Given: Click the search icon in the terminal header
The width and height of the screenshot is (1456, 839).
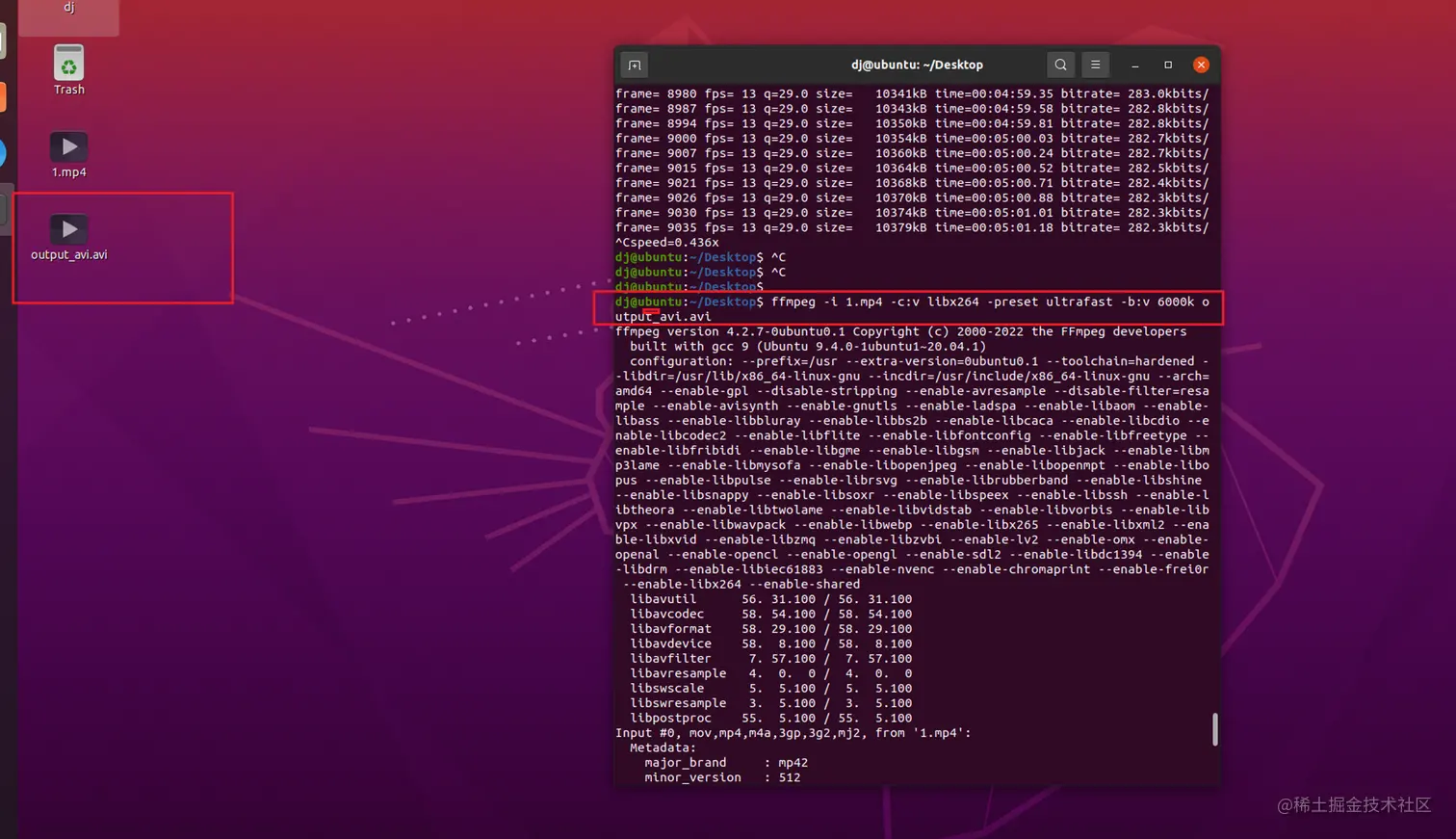Looking at the screenshot, I should 1060,65.
